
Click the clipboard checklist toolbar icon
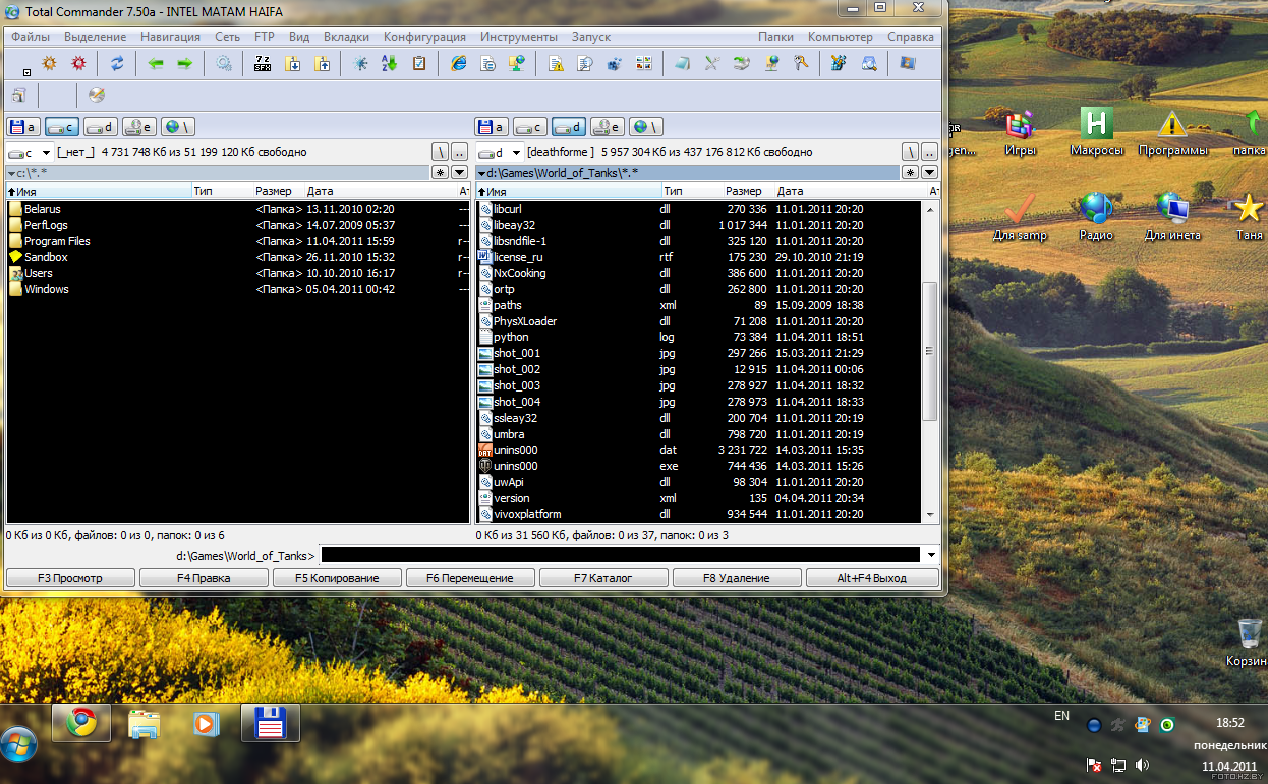pyautogui.click(x=419, y=63)
